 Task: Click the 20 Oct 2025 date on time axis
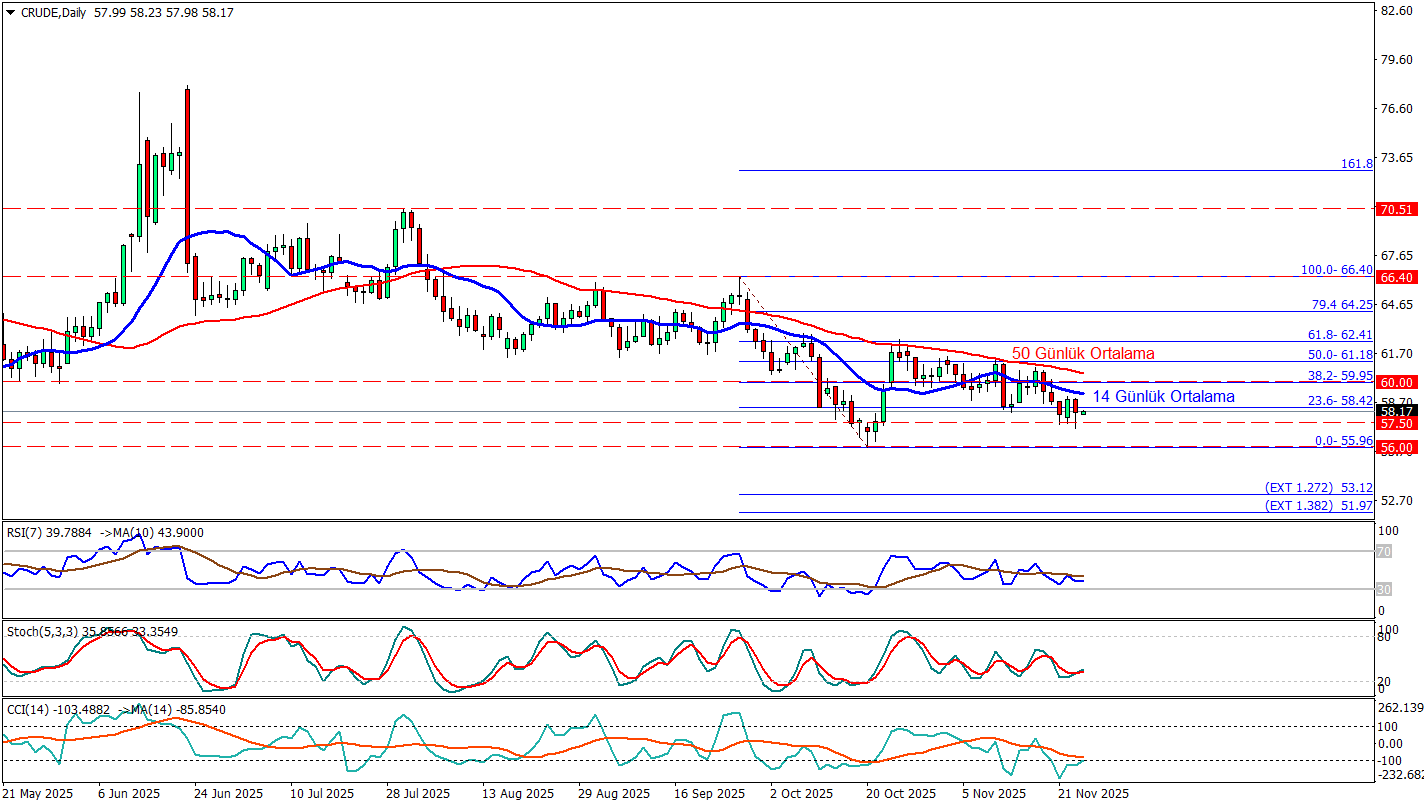[900, 793]
